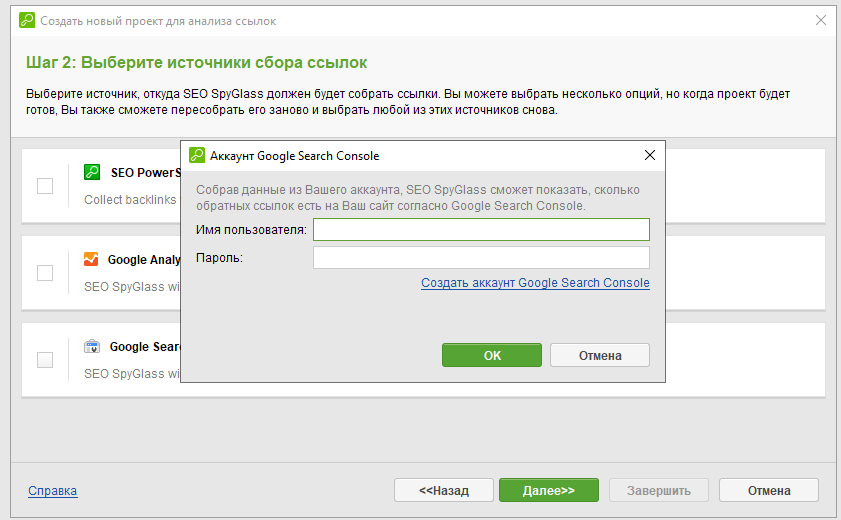The image size is (841, 520).
Task: Click the Google Search Console dialog title icon
Action: coord(197,156)
